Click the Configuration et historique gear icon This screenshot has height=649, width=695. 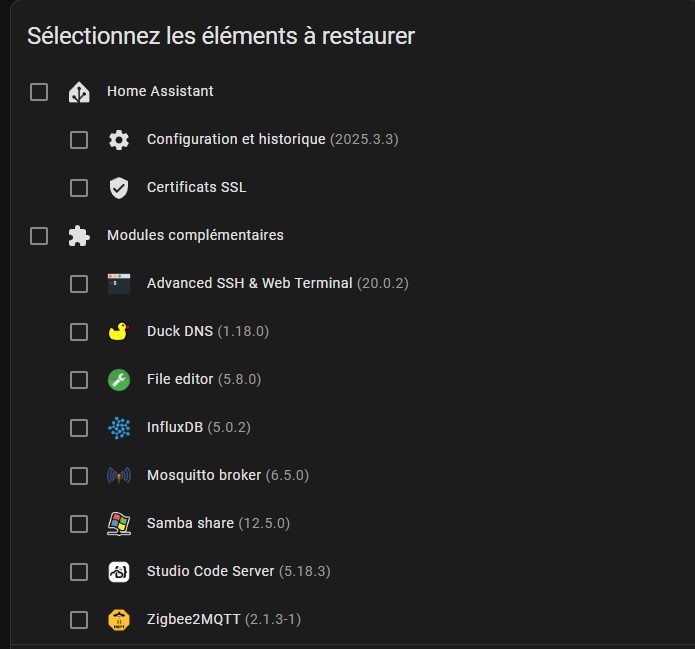[x=119, y=140]
